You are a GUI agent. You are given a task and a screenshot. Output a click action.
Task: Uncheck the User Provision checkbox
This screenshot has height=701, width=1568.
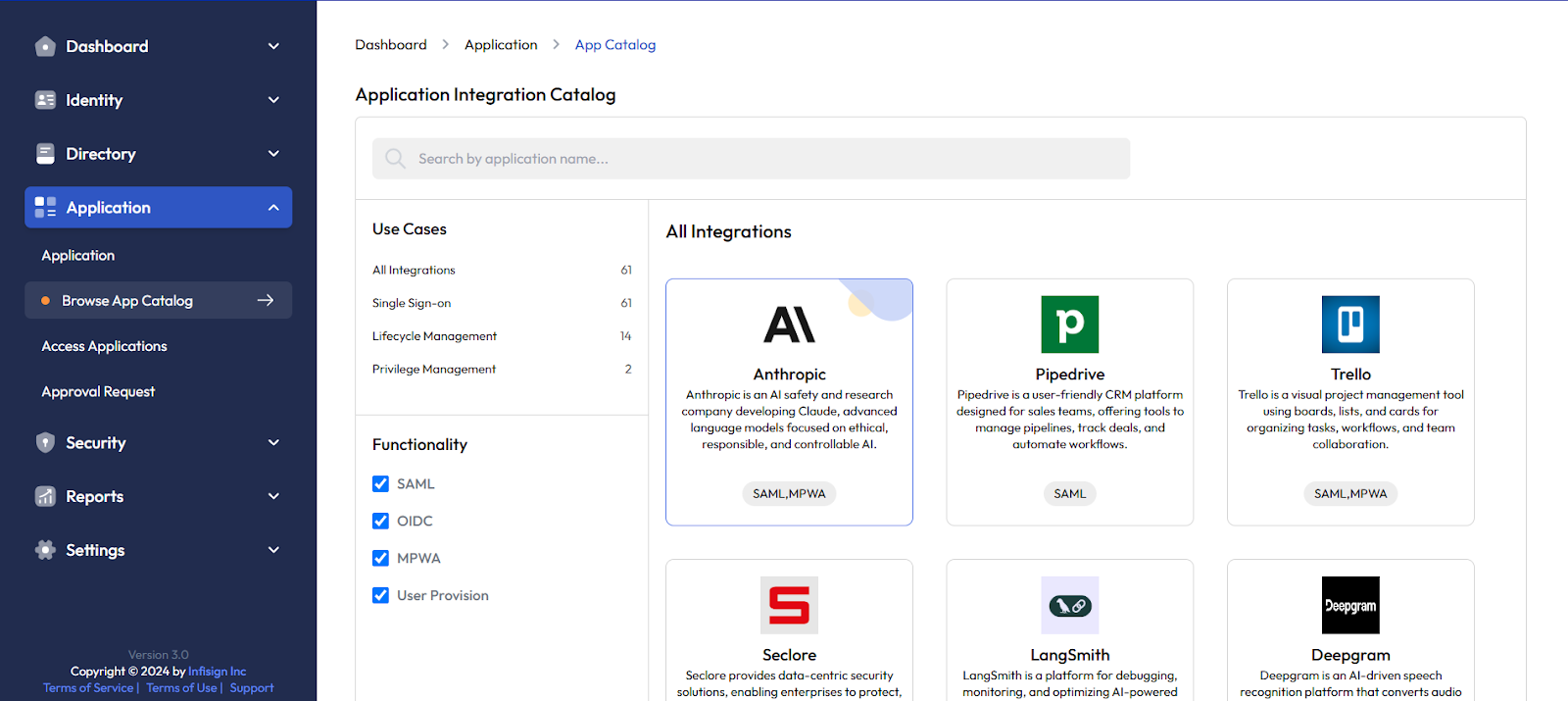[380, 595]
